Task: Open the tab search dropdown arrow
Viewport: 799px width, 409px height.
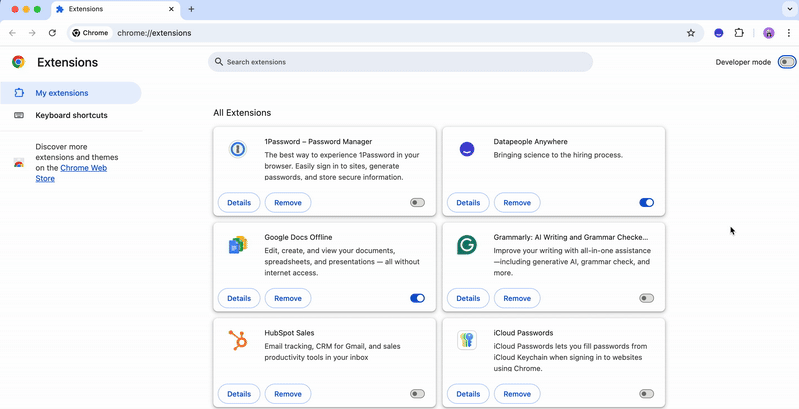Action: coord(790,9)
